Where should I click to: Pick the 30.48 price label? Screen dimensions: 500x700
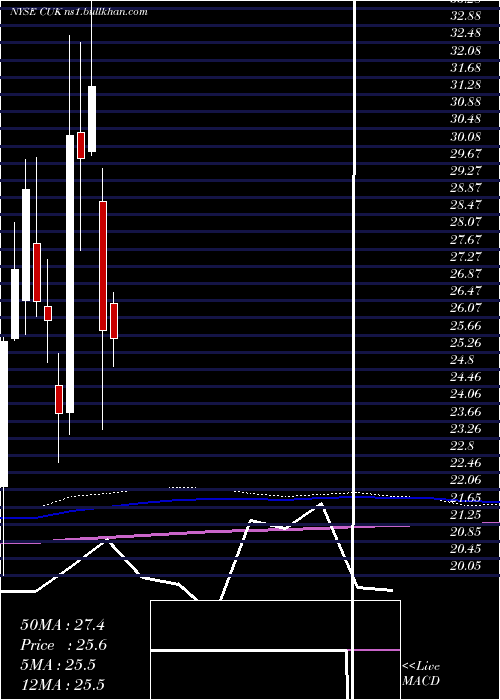tap(465, 119)
